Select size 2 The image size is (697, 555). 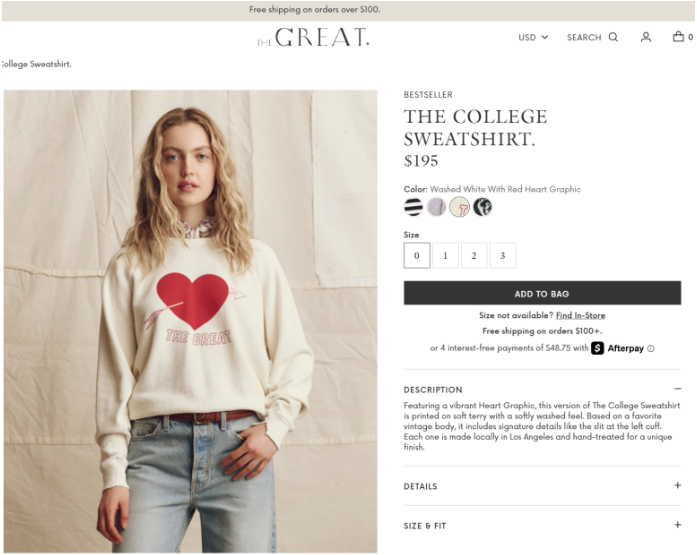(x=474, y=256)
